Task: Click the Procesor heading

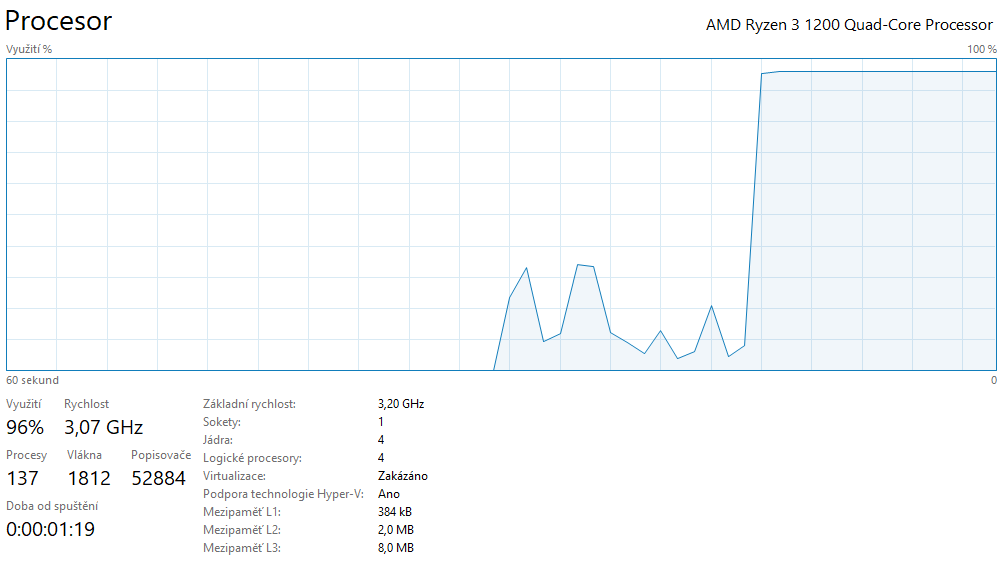Action: click(59, 21)
